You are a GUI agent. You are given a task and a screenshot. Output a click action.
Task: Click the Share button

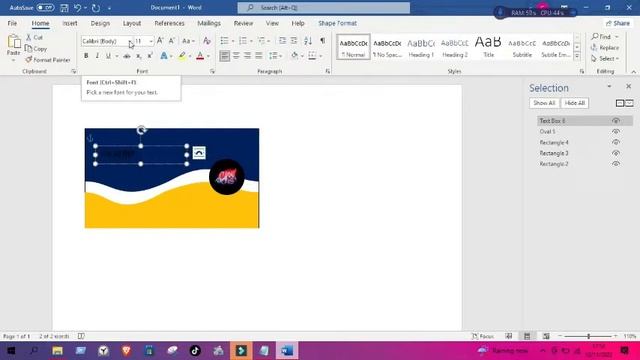(618, 23)
